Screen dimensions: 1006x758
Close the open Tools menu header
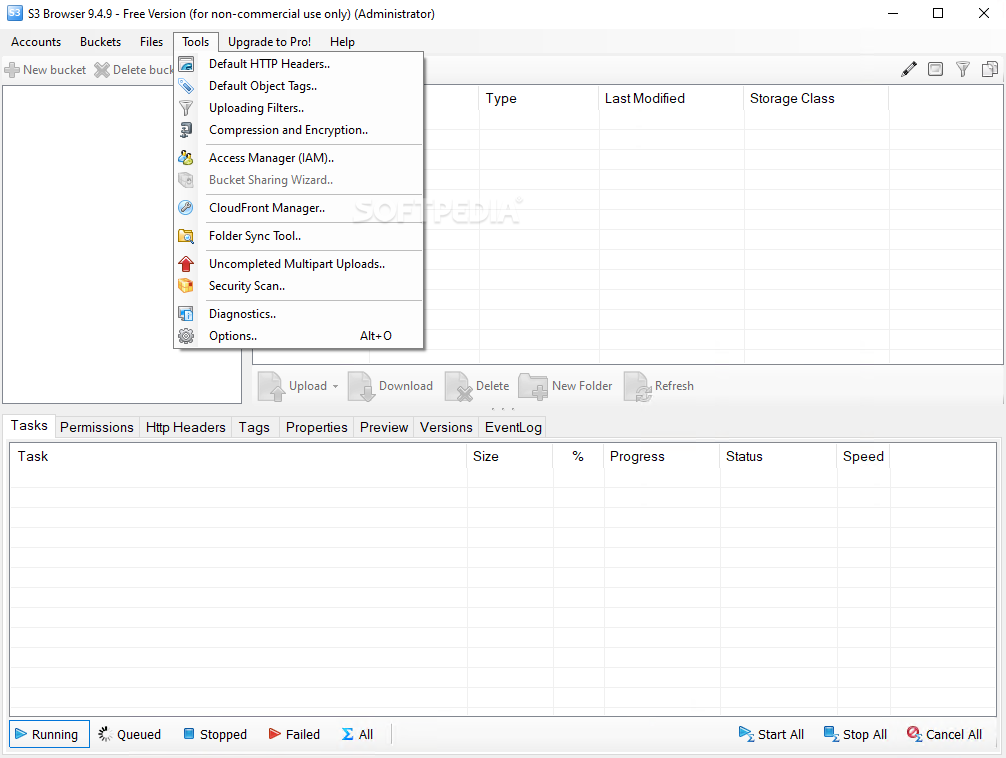point(196,42)
